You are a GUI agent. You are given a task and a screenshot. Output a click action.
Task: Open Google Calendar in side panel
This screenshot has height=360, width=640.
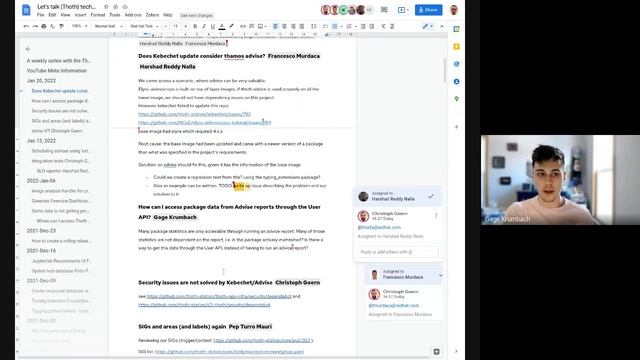[456, 29]
